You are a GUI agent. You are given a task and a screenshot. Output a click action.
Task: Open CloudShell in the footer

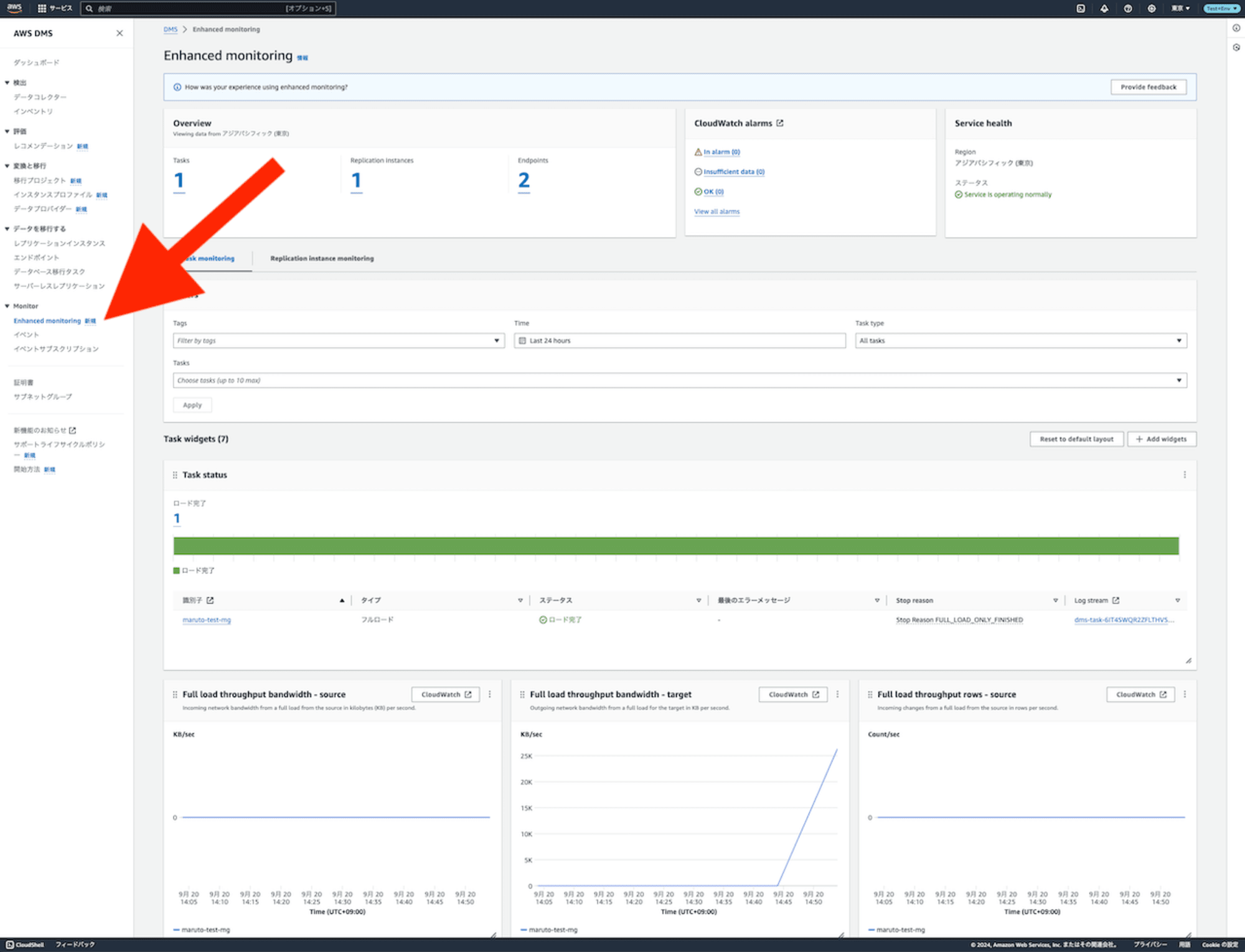(x=26, y=945)
